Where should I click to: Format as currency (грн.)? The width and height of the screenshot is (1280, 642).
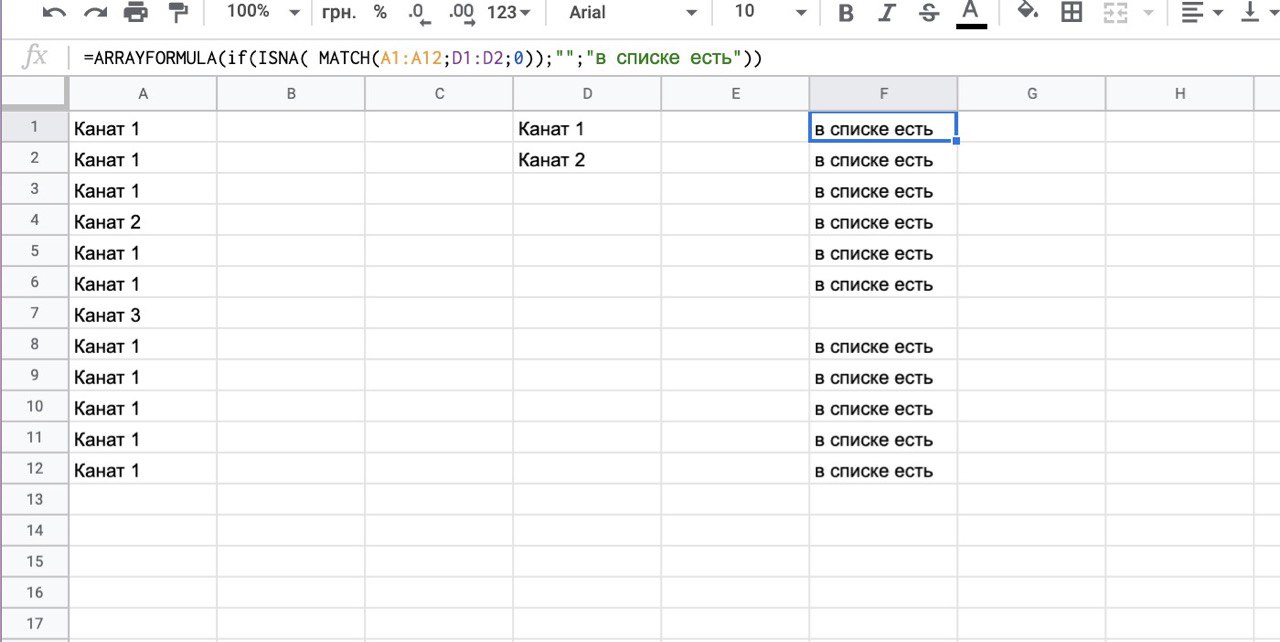click(x=339, y=13)
